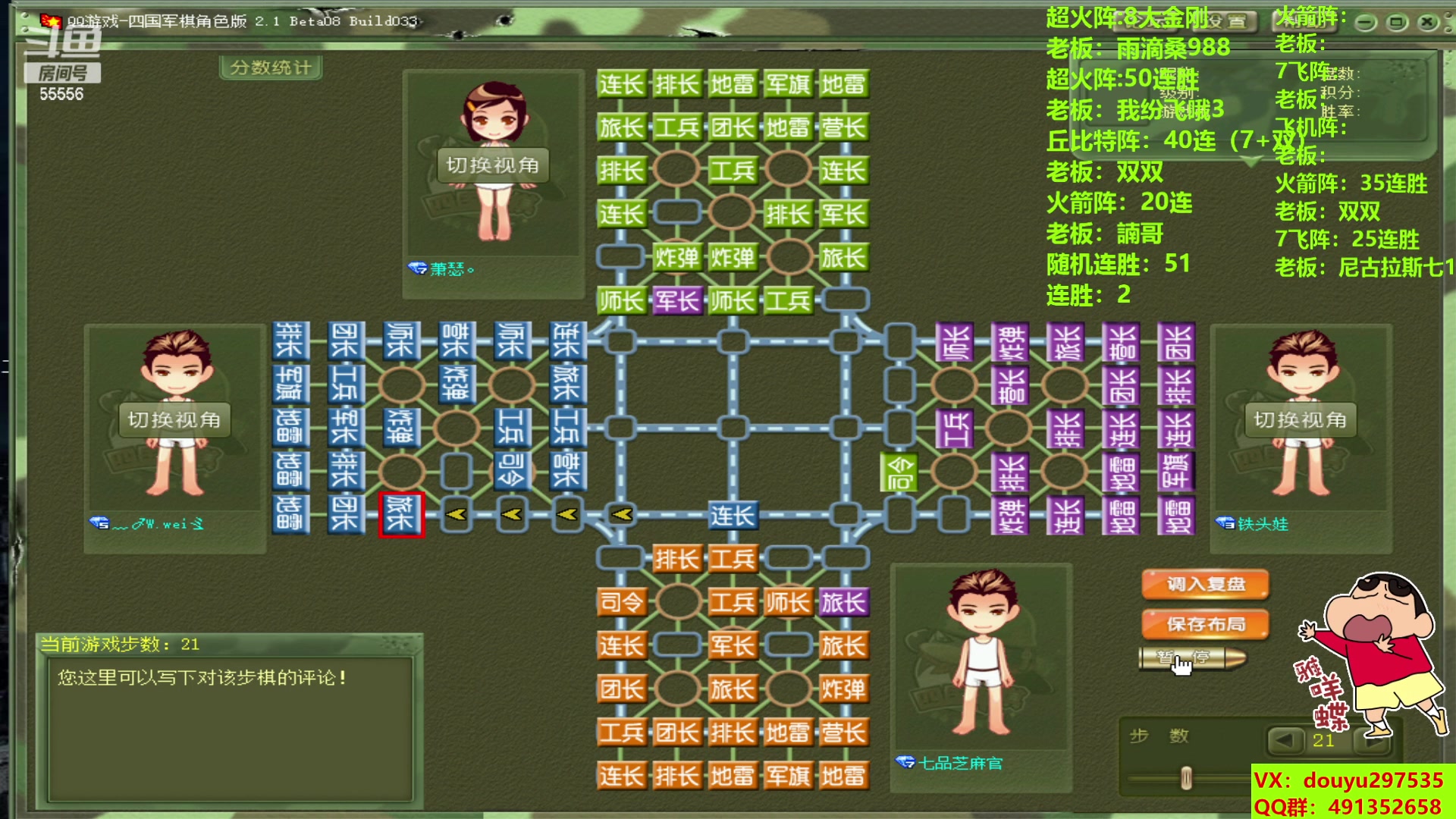The image size is (1456, 819).
Task: Select the purple 旅长 piece in bottom camp
Action: [x=843, y=603]
